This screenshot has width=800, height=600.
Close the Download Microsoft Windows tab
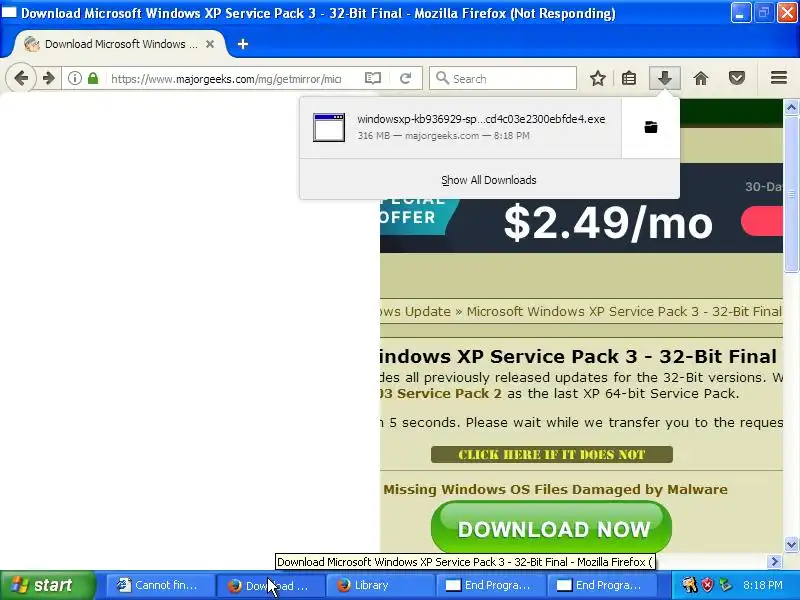(x=210, y=44)
